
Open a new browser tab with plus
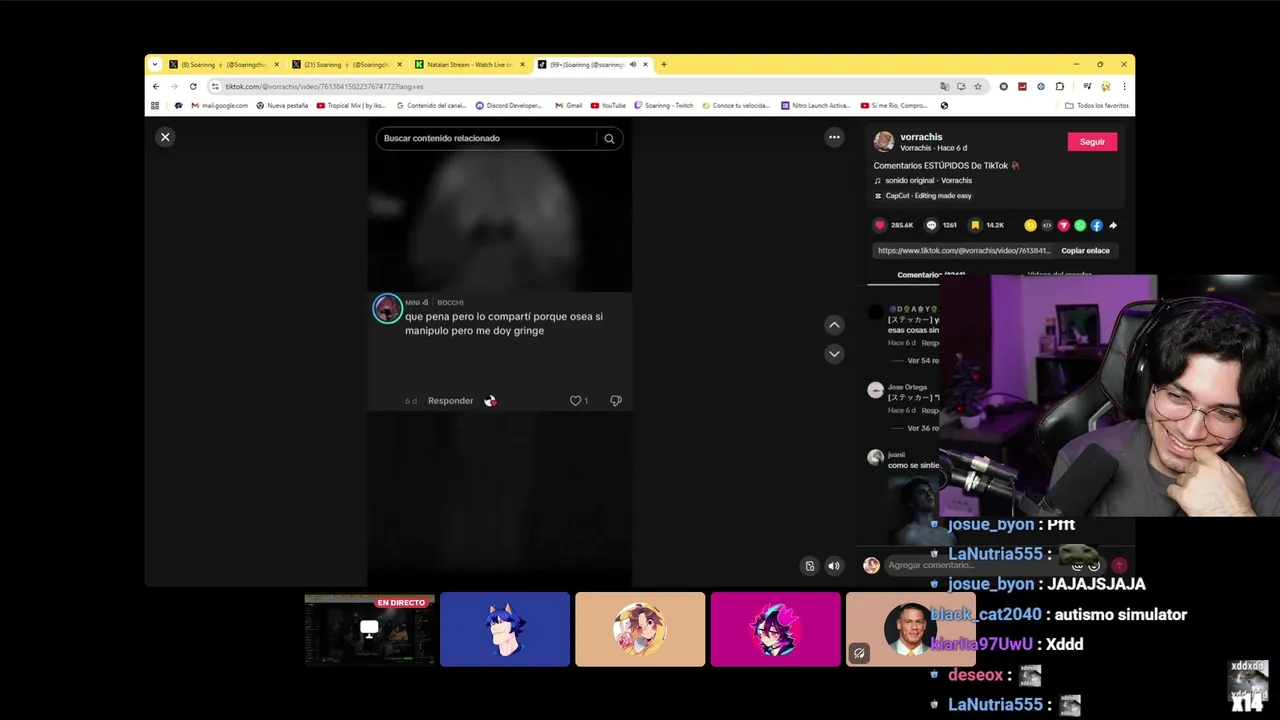click(664, 65)
